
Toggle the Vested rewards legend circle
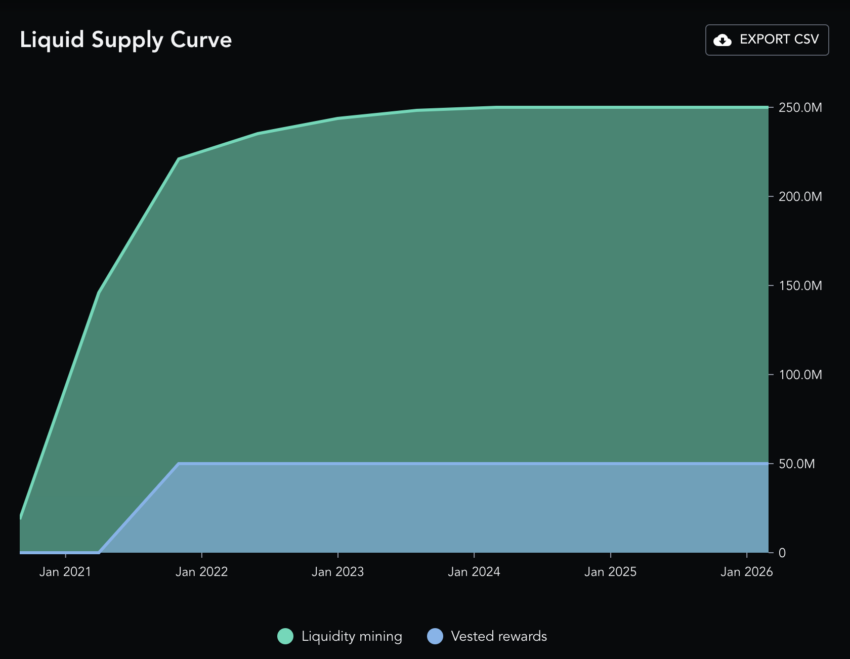tap(435, 636)
